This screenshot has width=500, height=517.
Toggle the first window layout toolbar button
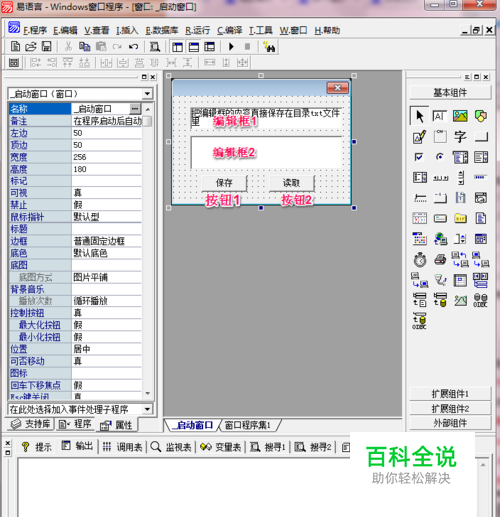177,47
